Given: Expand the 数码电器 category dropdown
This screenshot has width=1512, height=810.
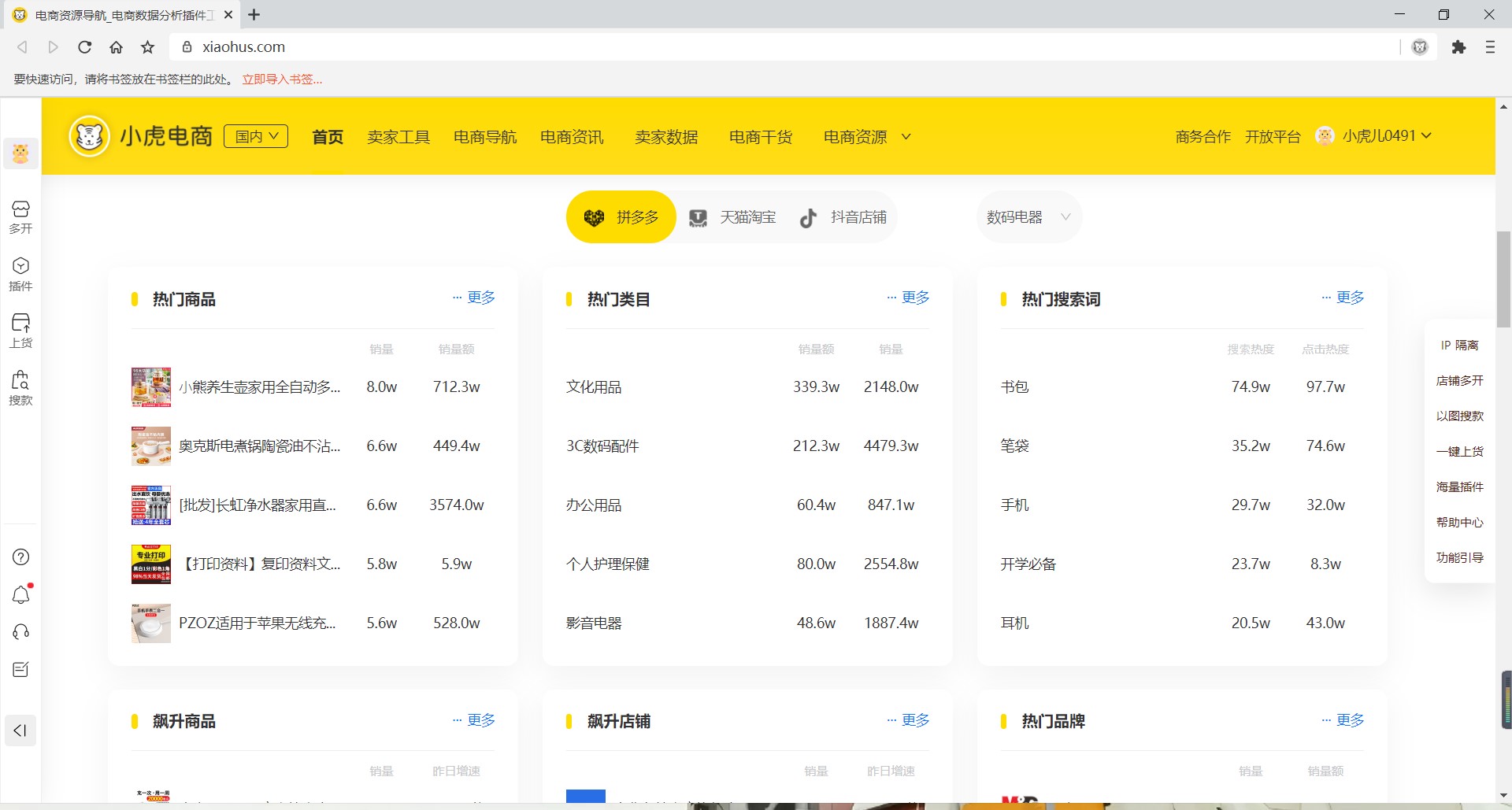Looking at the screenshot, I should point(1028,216).
